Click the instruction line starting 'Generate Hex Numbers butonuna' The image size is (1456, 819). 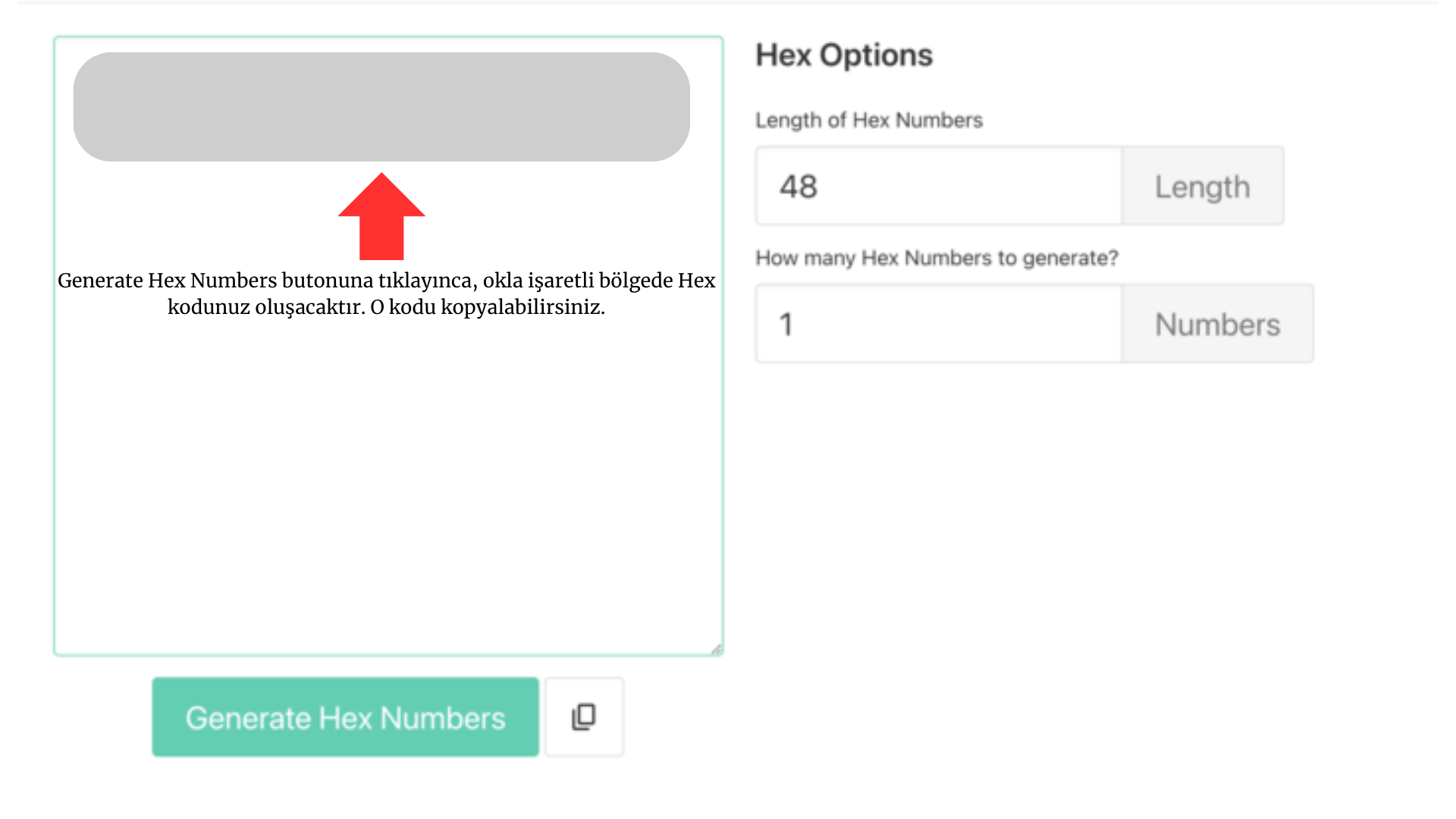click(x=386, y=281)
